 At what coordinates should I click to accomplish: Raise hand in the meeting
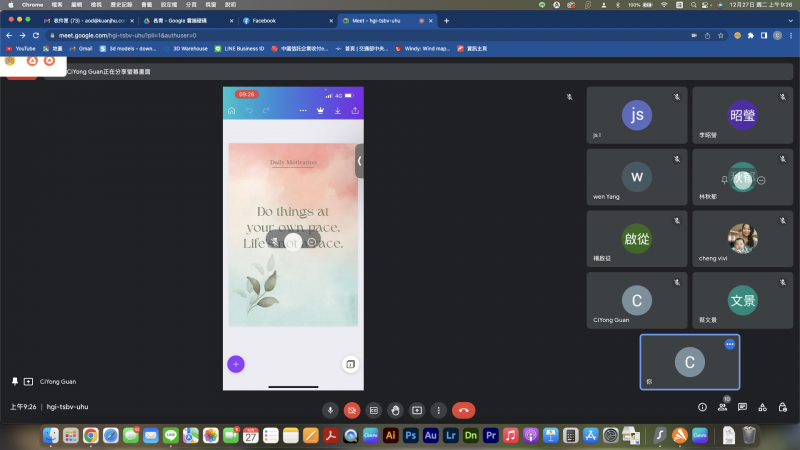point(395,410)
